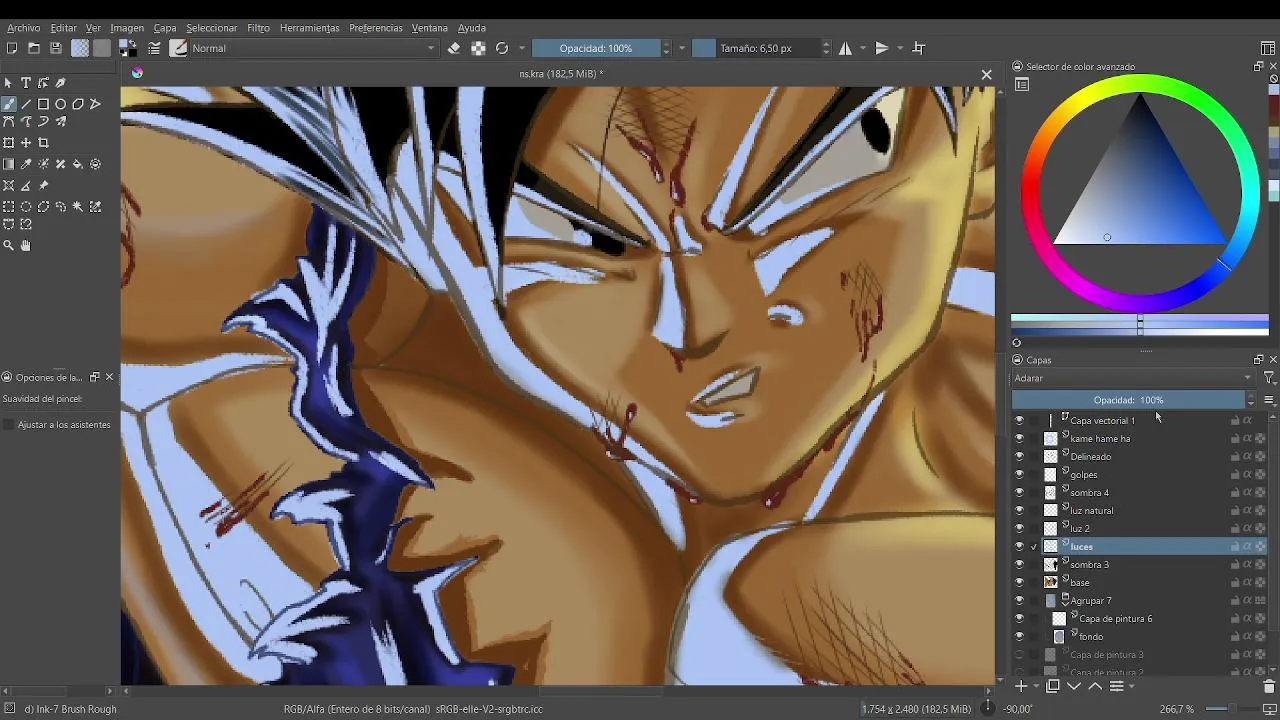Open the brush preset chooser

(179, 48)
